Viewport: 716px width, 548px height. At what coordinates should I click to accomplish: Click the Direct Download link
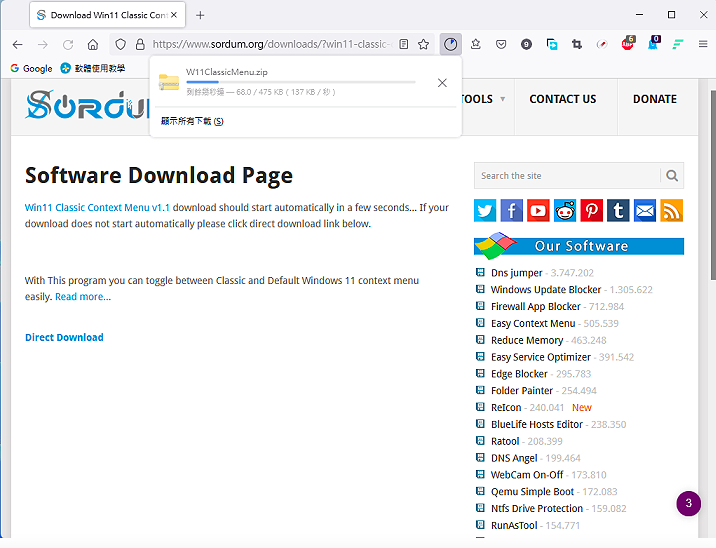click(64, 337)
